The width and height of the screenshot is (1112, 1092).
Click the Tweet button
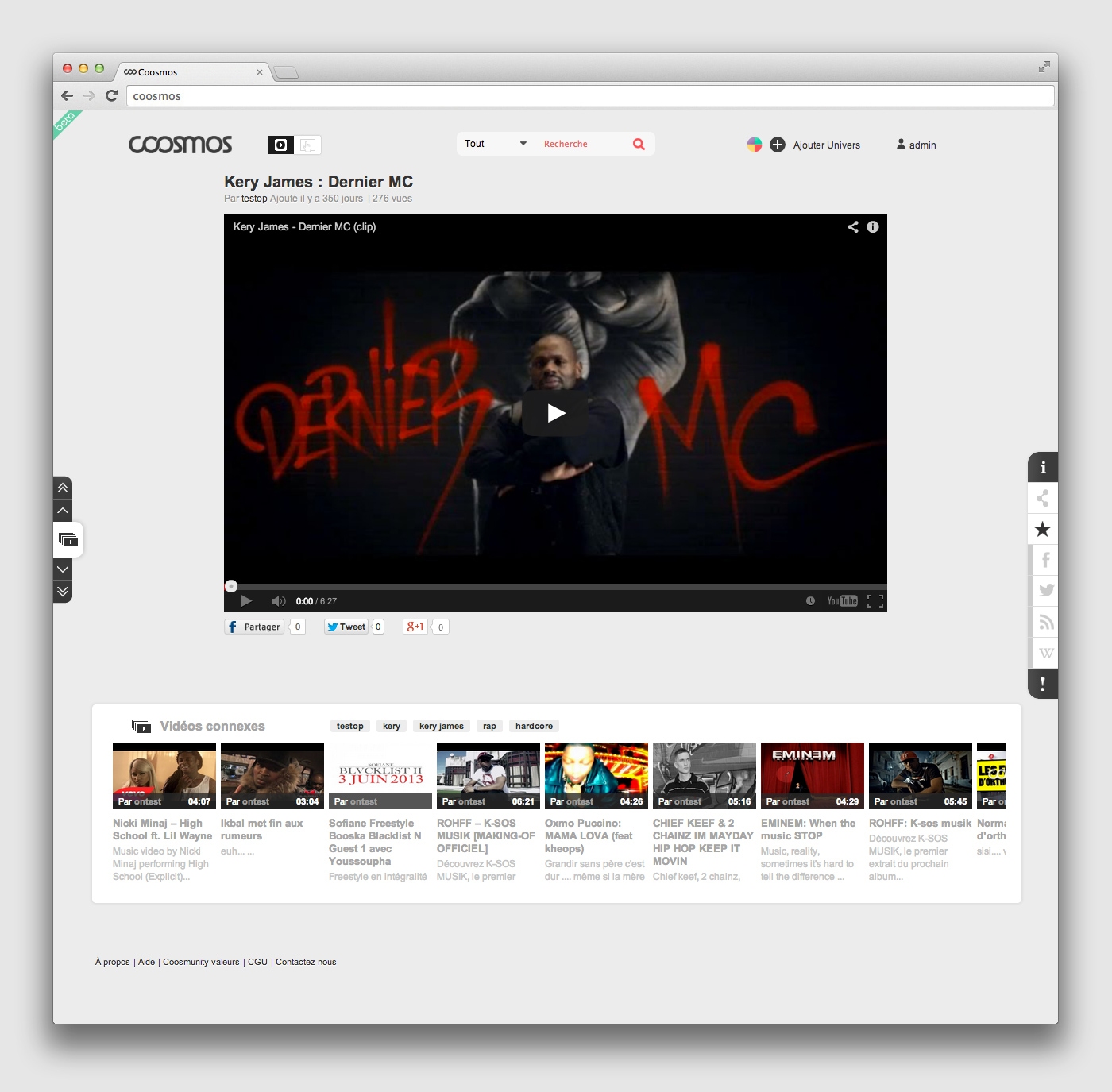coord(346,627)
